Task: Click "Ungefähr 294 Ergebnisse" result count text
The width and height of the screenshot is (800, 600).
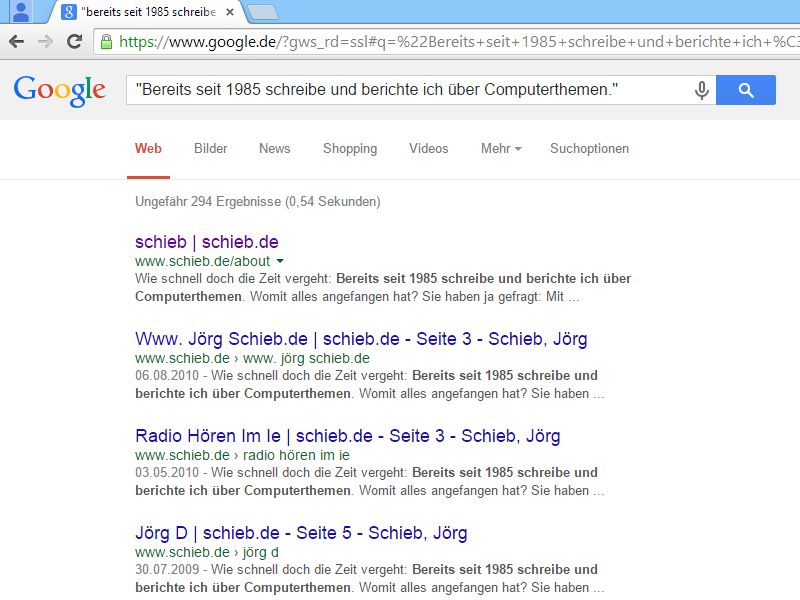Action: pyautogui.click(x=258, y=202)
